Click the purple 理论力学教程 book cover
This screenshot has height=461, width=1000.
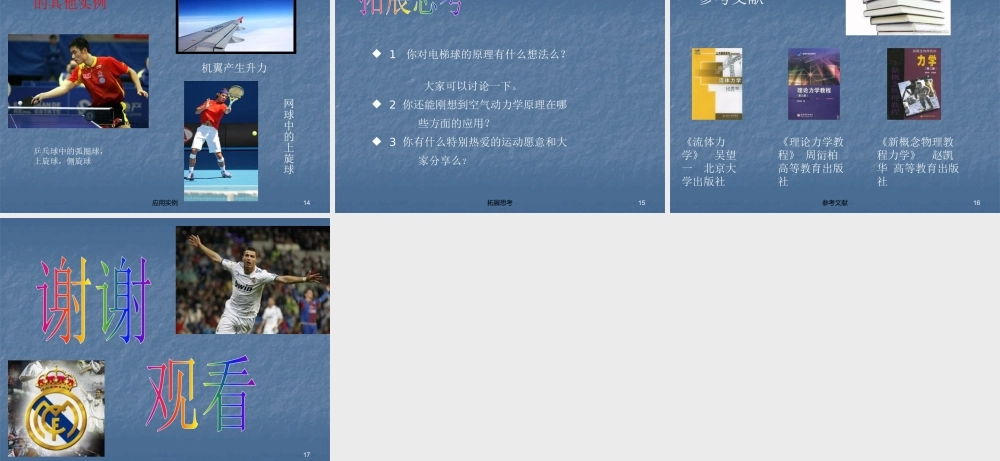pyautogui.click(x=813, y=84)
